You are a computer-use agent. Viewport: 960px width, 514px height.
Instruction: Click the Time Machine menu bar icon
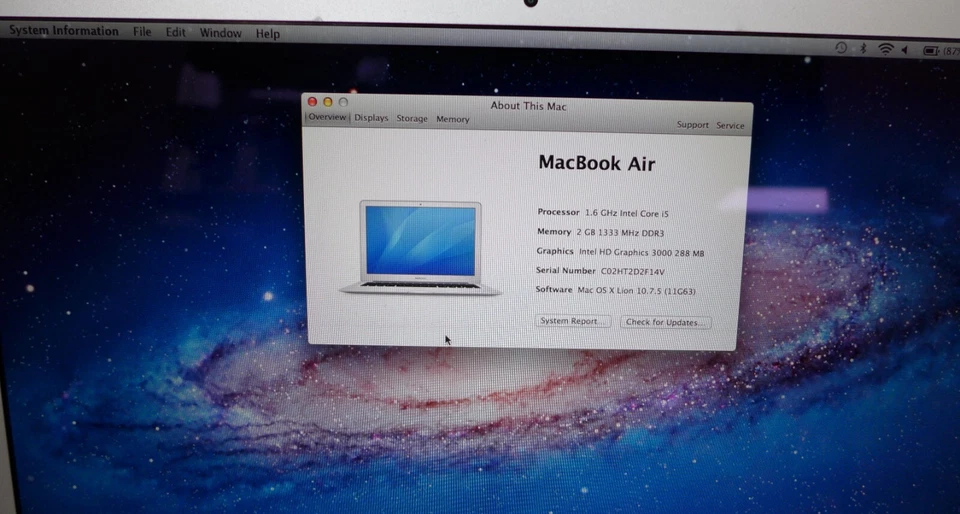[841, 48]
